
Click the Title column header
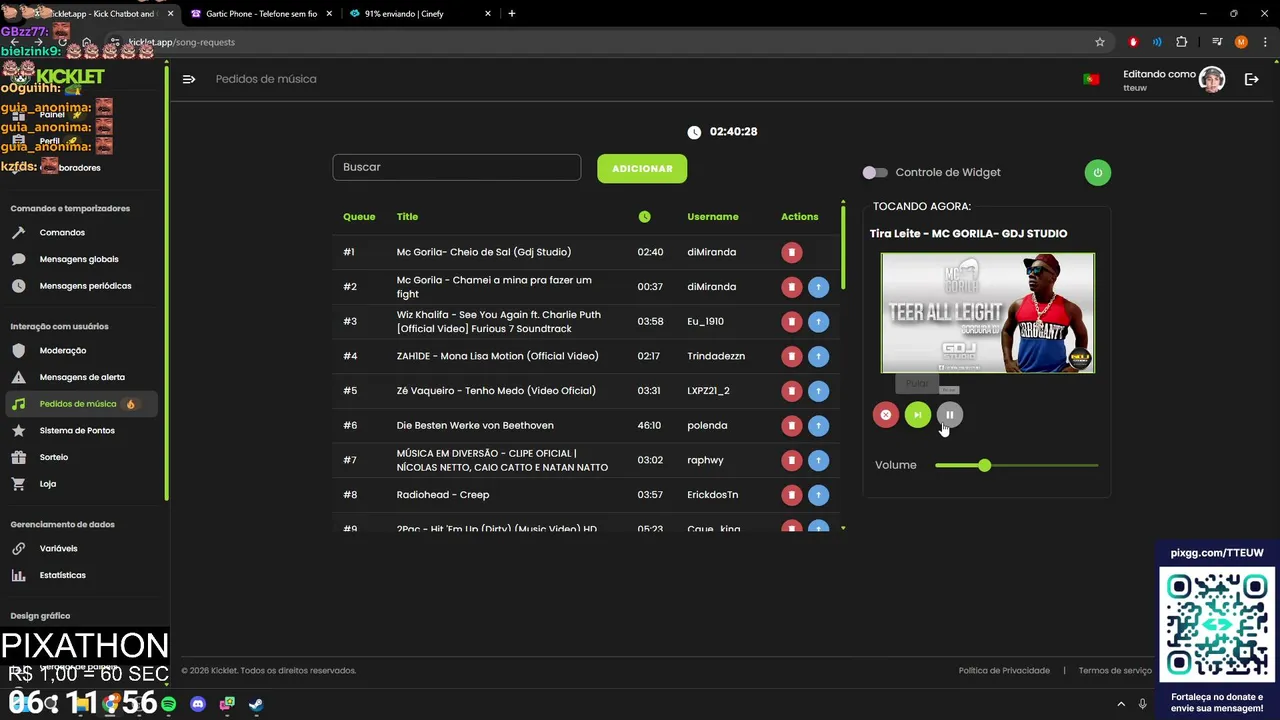coord(407,217)
